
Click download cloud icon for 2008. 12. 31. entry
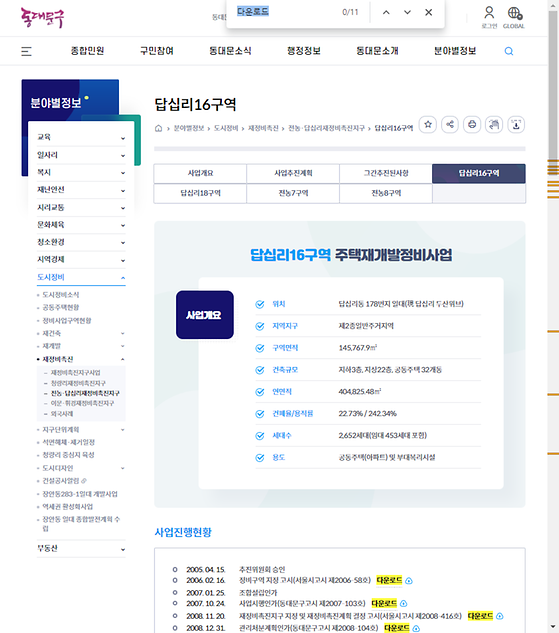point(416,629)
